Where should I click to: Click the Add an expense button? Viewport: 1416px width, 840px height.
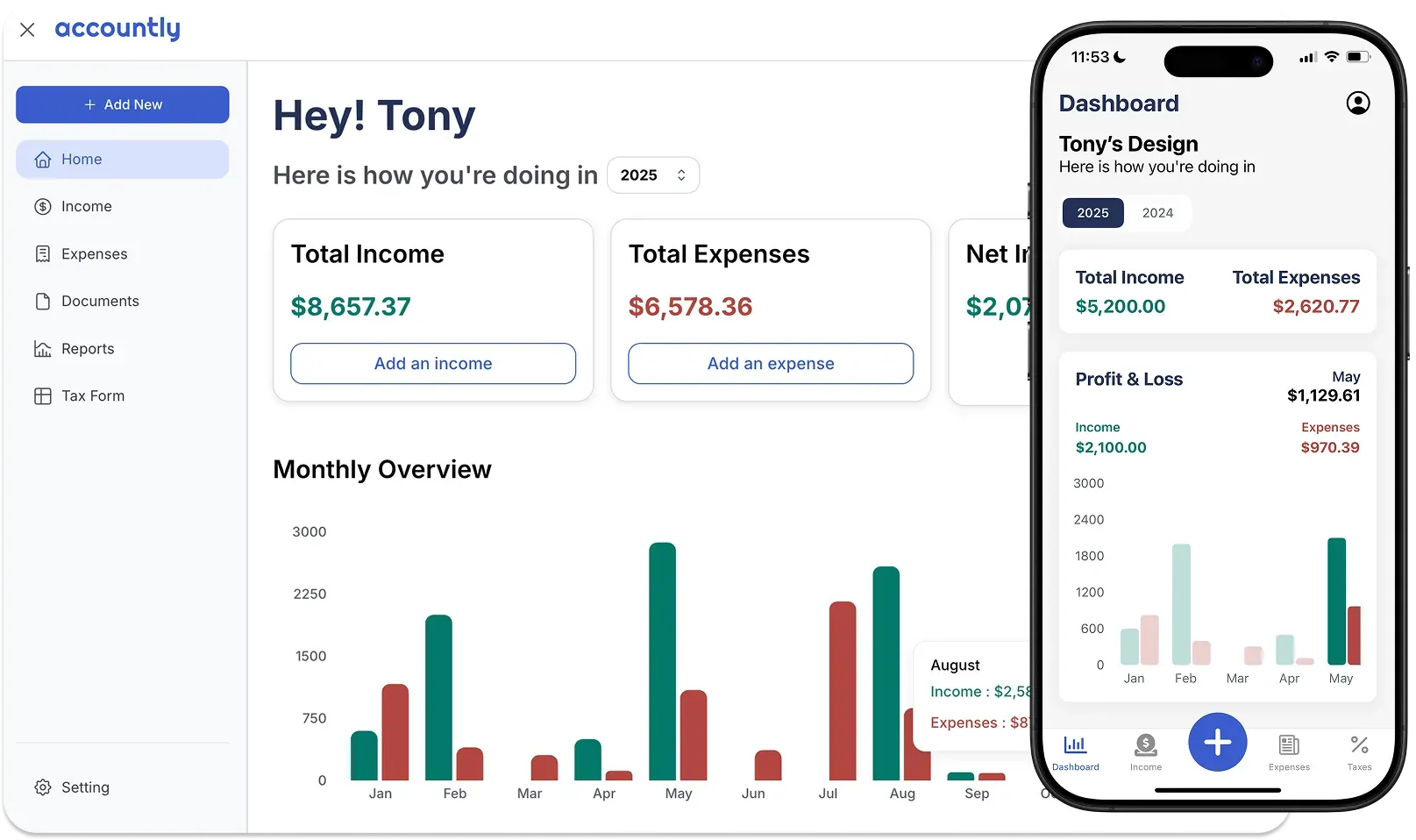[x=770, y=363]
